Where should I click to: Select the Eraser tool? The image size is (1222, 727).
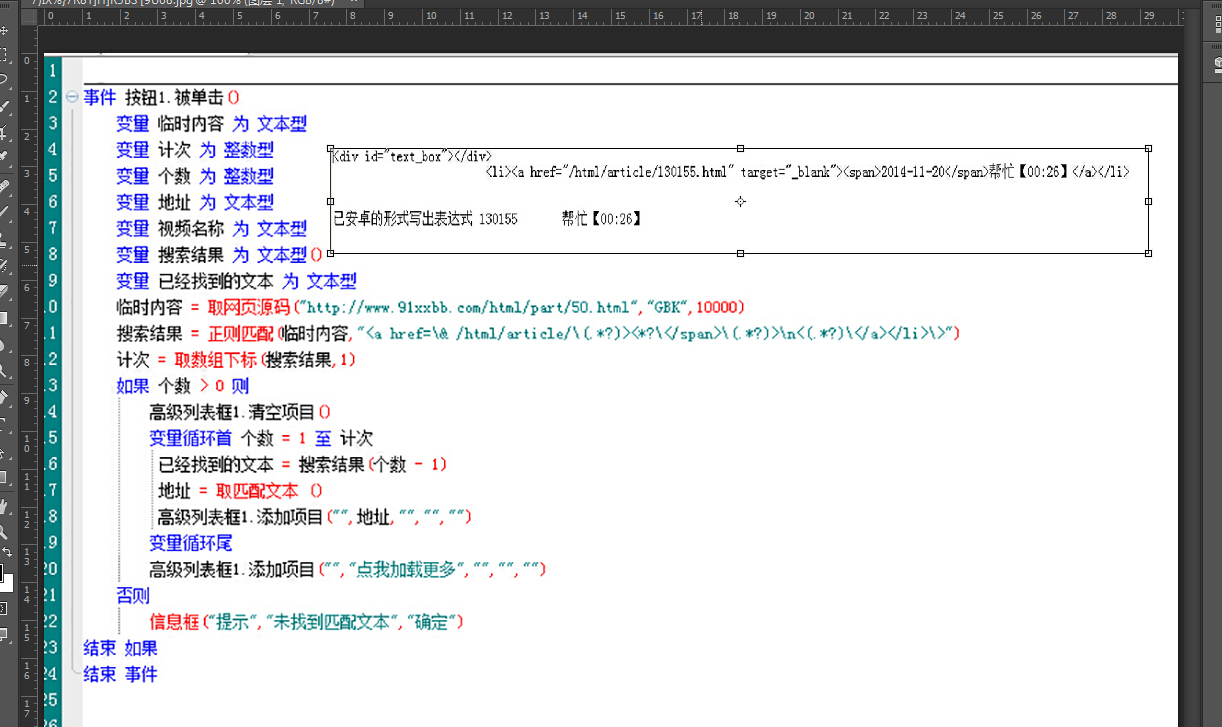(x=4, y=292)
